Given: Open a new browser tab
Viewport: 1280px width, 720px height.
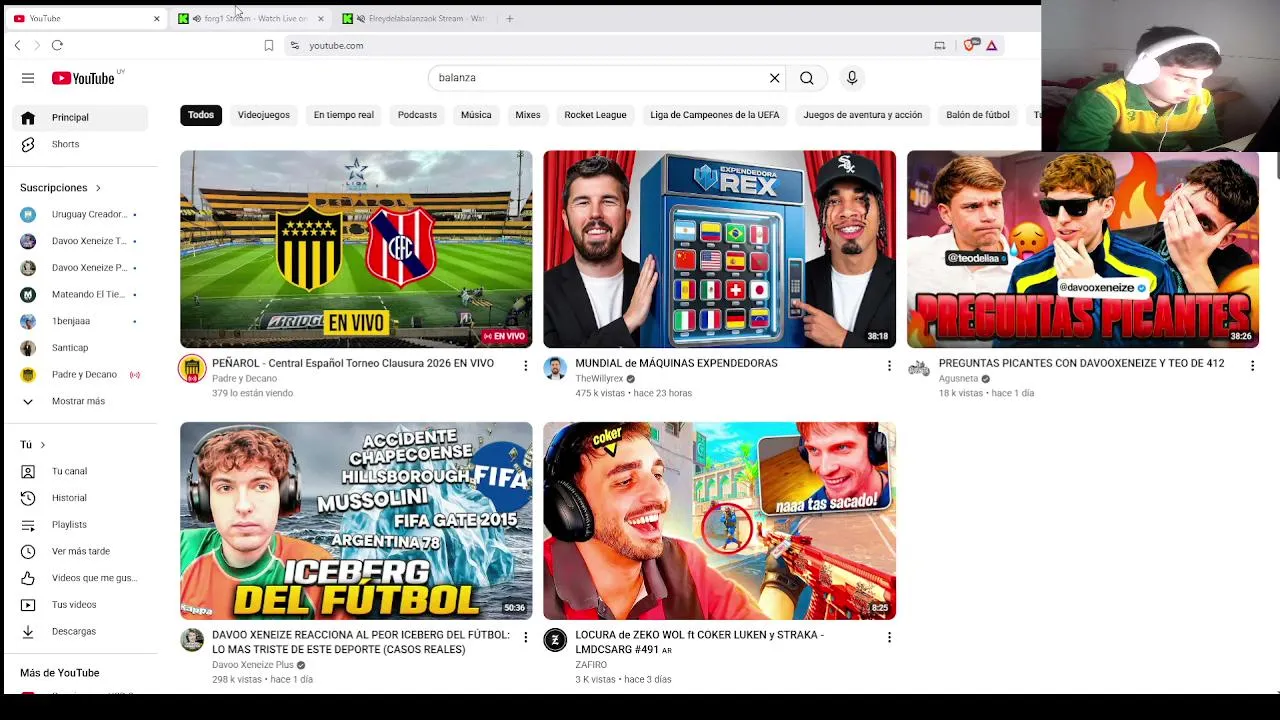Looking at the screenshot, I should tap(509, 18).
